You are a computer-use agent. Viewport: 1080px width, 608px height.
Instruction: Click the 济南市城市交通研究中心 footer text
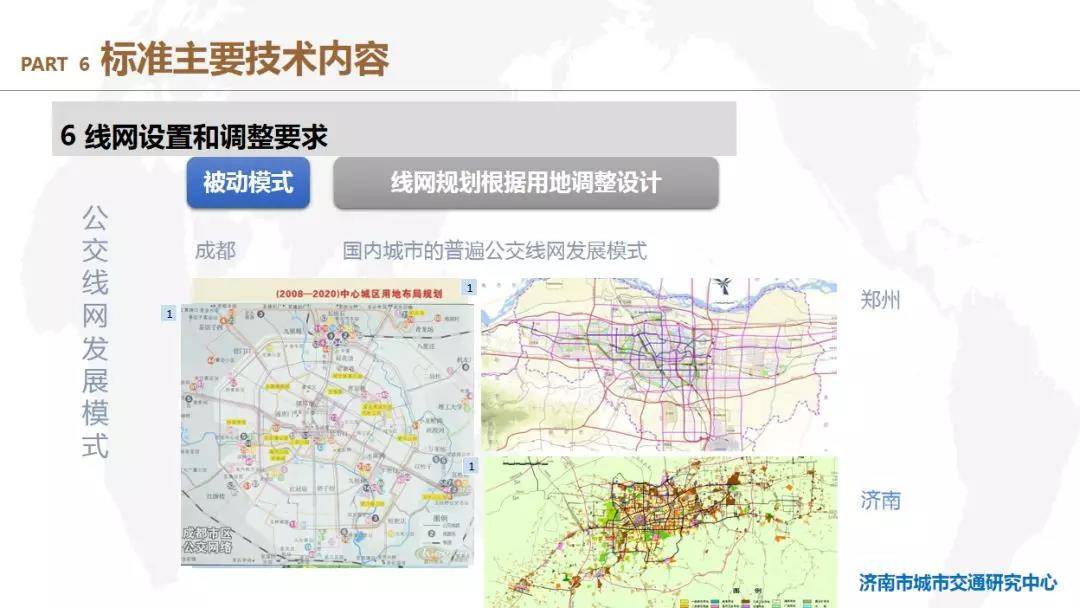[957, 583]
